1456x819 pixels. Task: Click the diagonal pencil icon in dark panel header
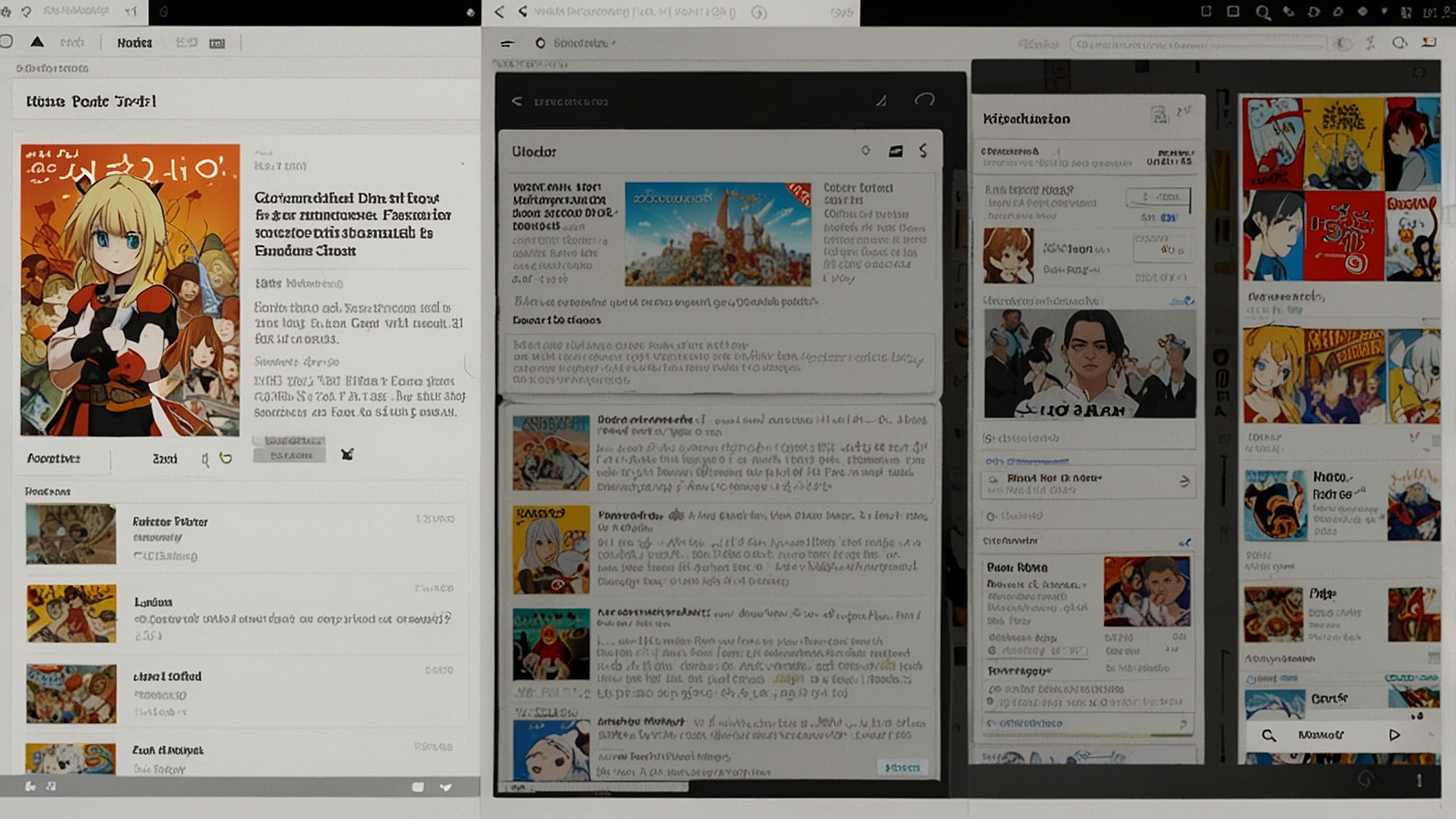point(881,101)
